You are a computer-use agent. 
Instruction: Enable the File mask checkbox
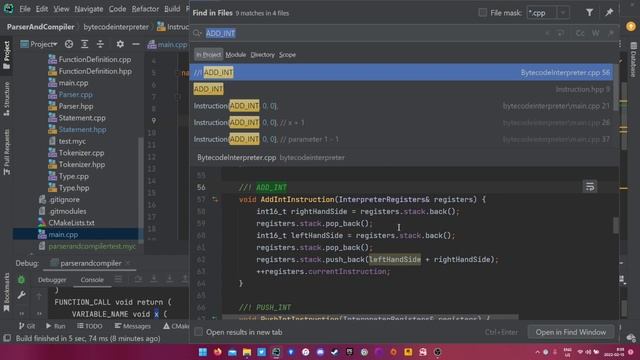tap(482, 13)
